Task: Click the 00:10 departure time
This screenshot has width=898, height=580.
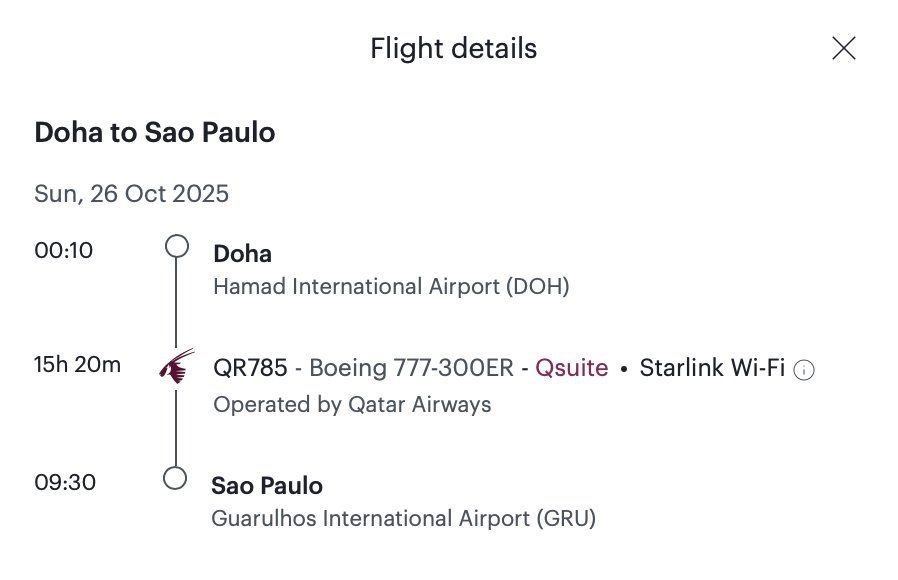Action: [x=64, y=250]
